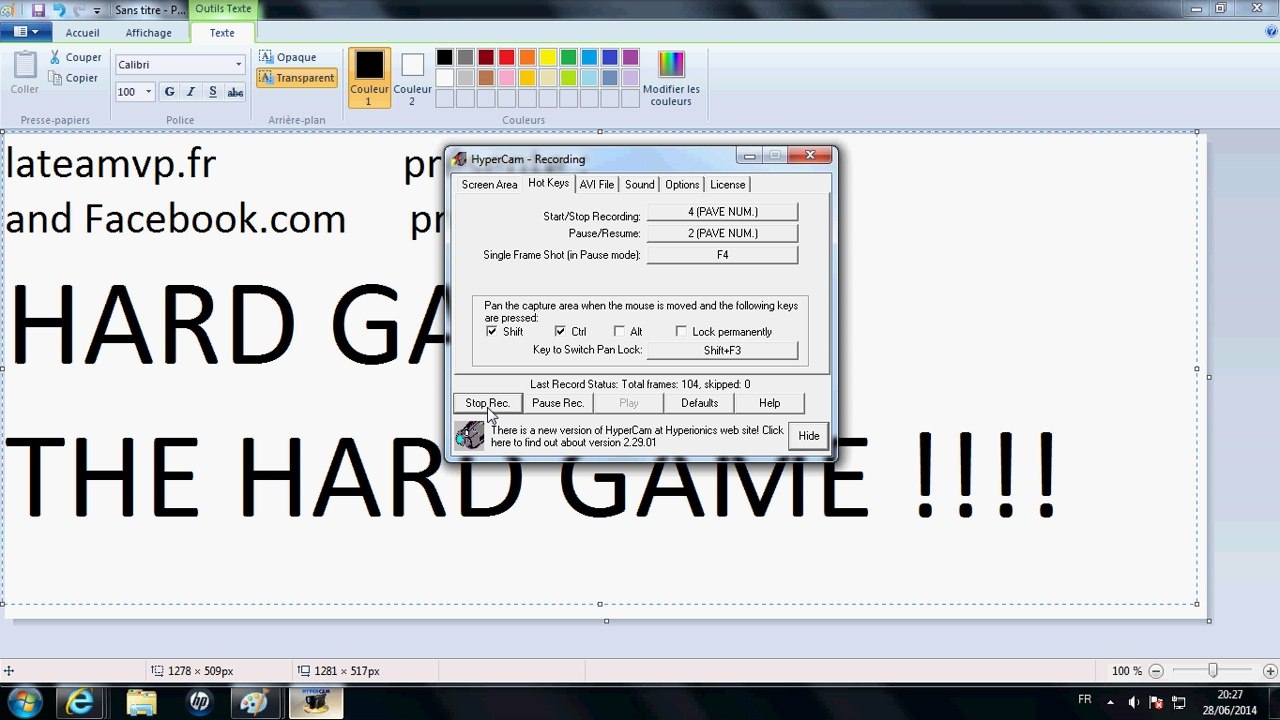Click the Stop Rec. button
The height and width of the screenshot is (720, 1280).
[487, 403]
